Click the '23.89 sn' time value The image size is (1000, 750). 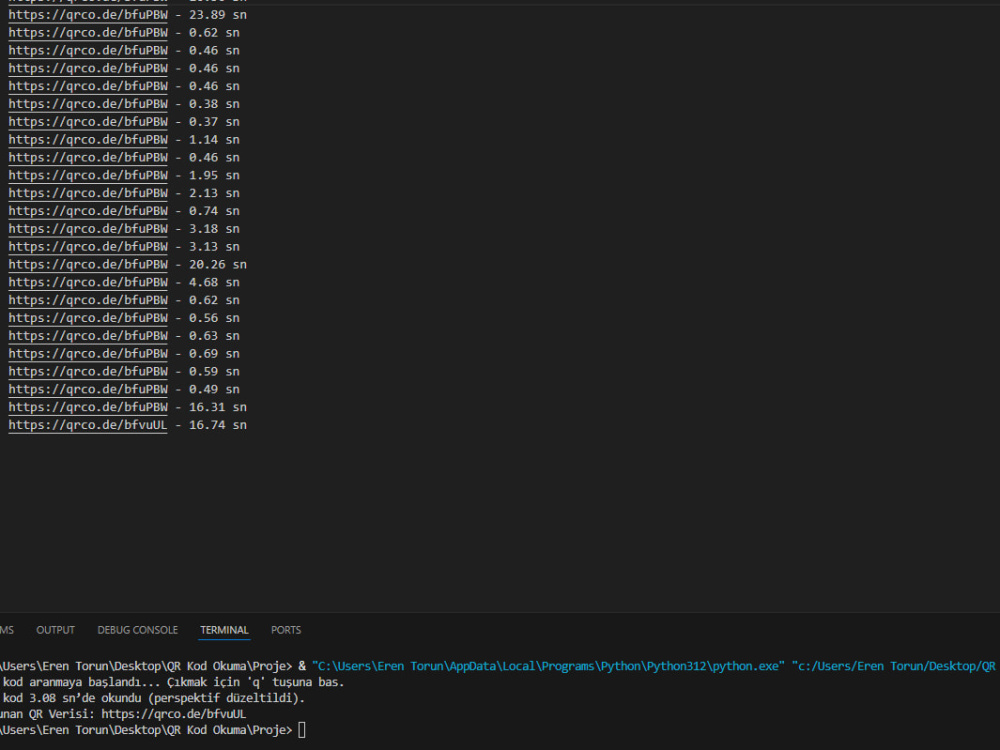[217, 15]
